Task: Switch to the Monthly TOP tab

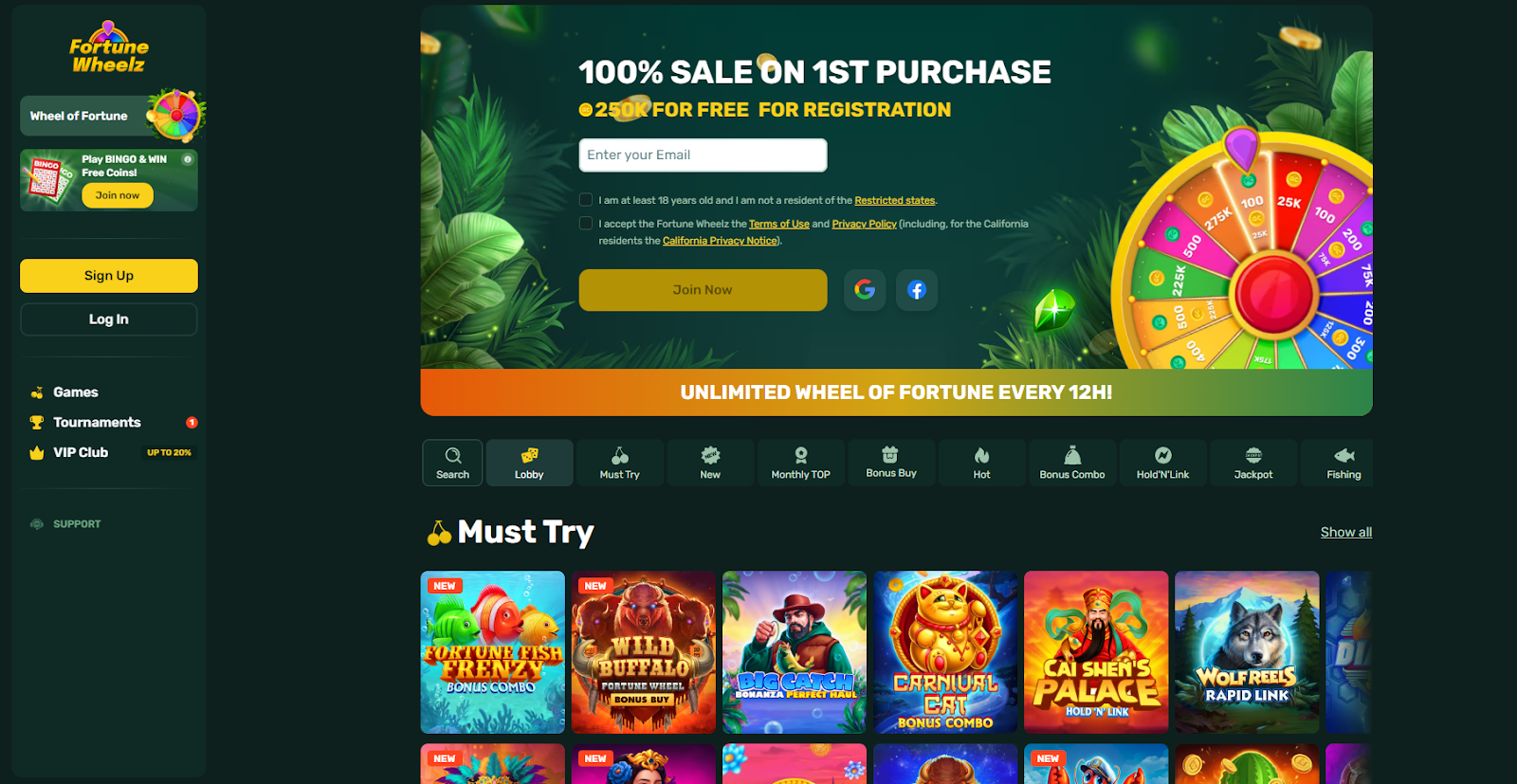Action: 800,463
